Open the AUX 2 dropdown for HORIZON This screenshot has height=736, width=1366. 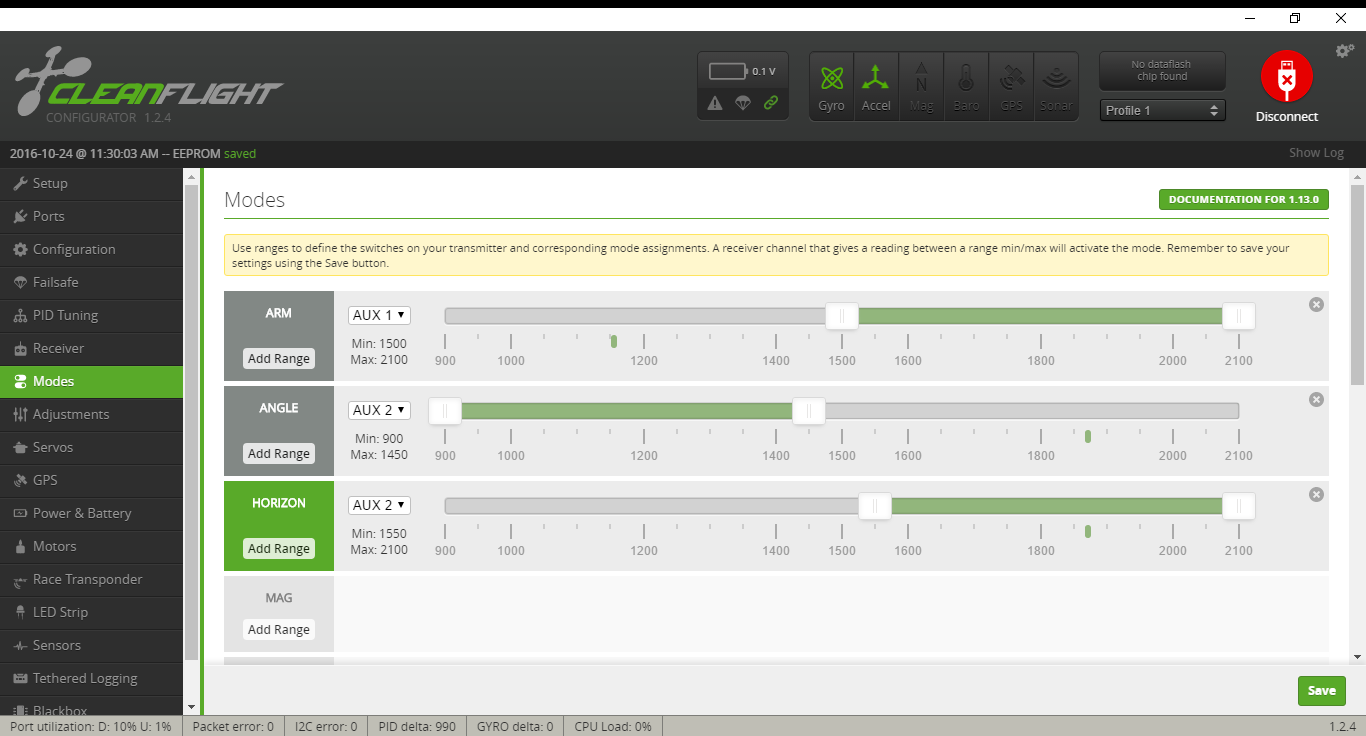click(379, 504)
